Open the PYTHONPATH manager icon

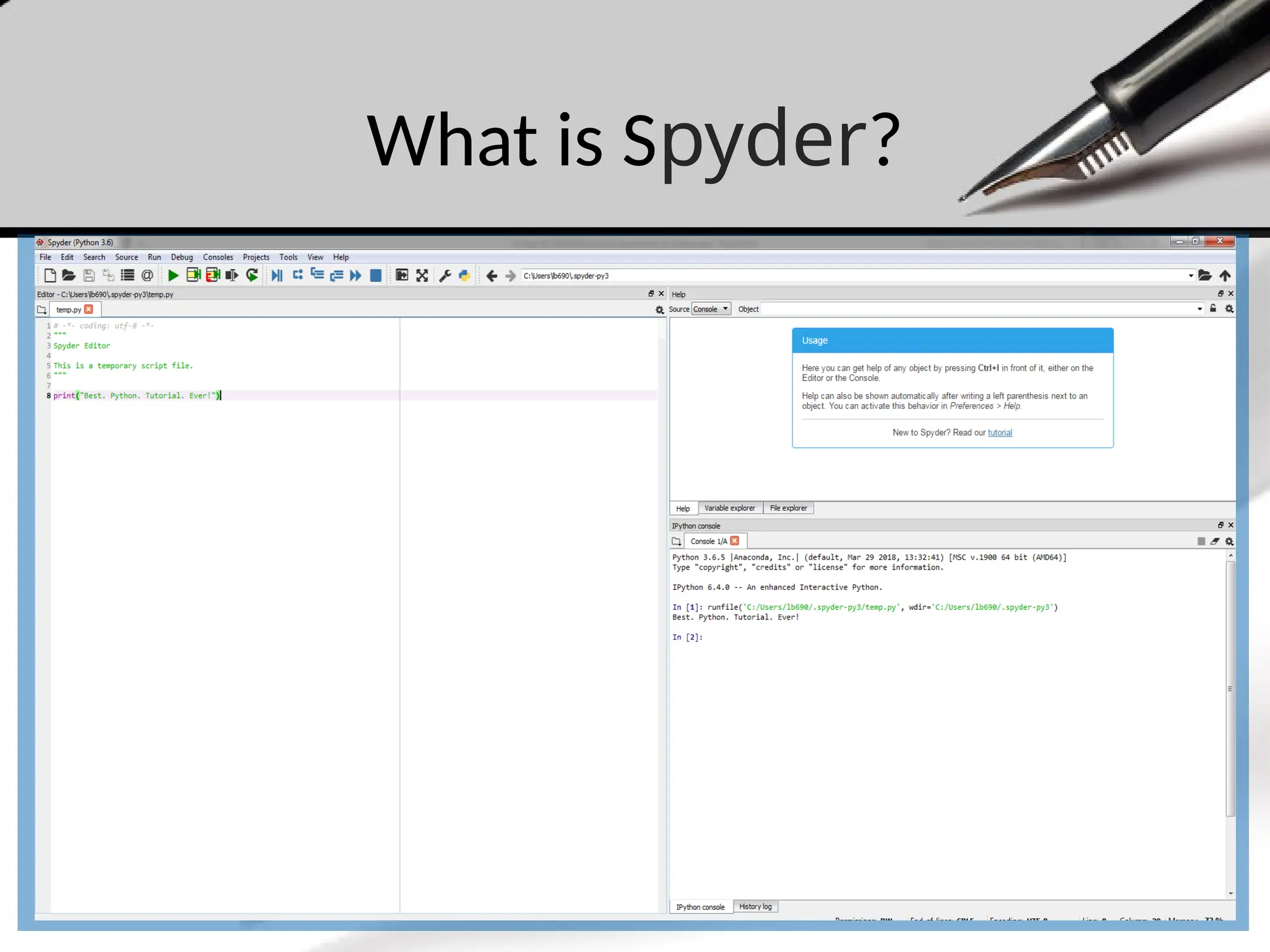coord(464,275)
